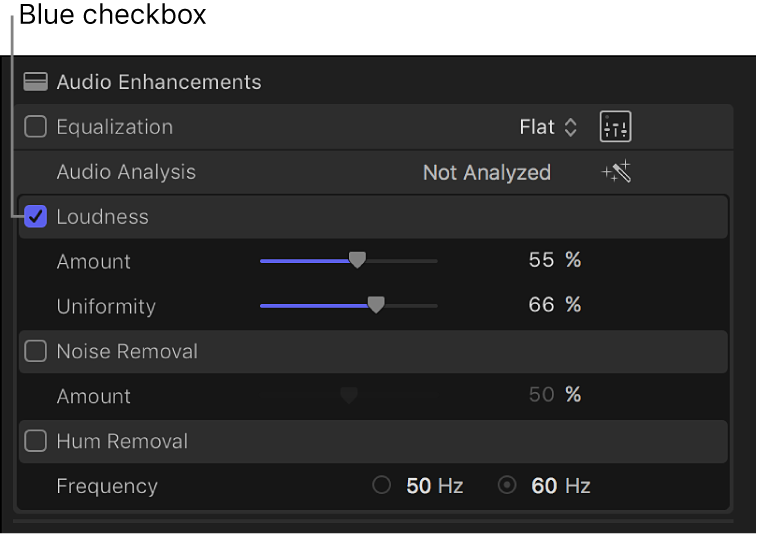This screenshot has height=535, width=758.
Task: Click the Noise Removal Amount slider handle
Action: (x=348, y=396)
